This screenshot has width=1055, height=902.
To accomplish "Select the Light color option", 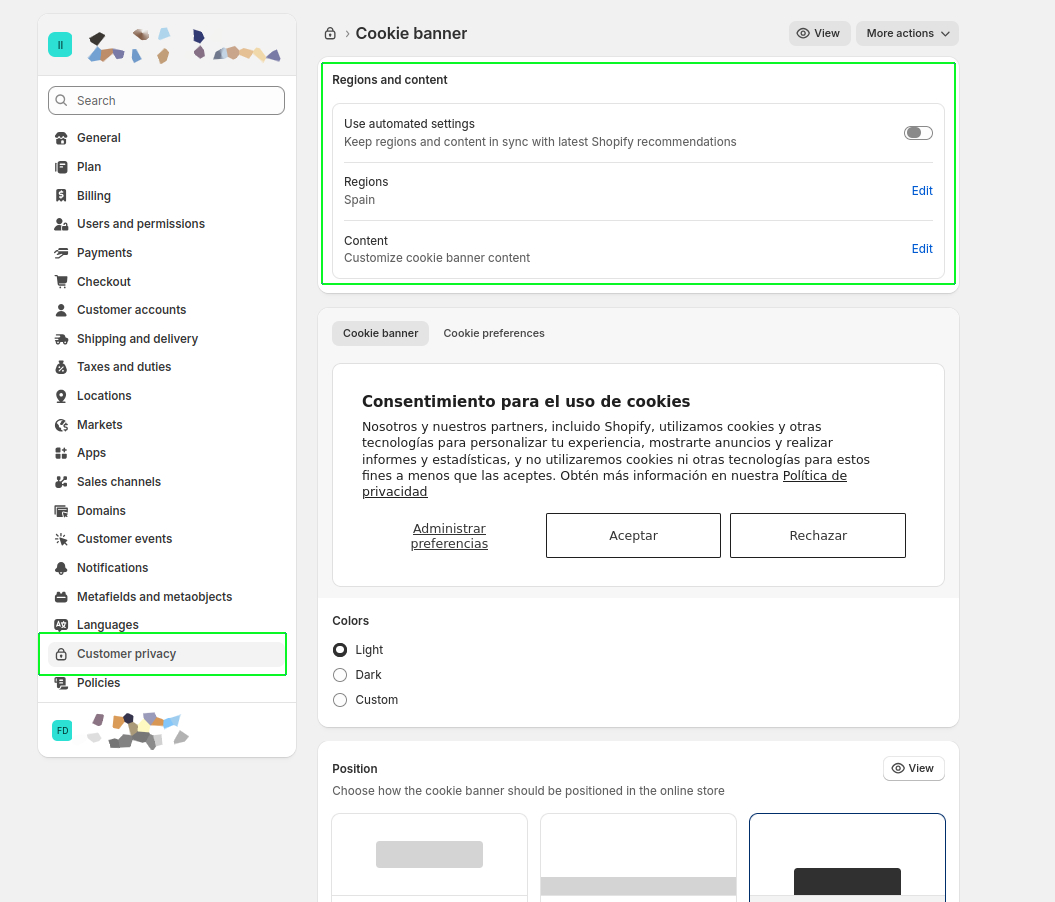I will 340,650.
